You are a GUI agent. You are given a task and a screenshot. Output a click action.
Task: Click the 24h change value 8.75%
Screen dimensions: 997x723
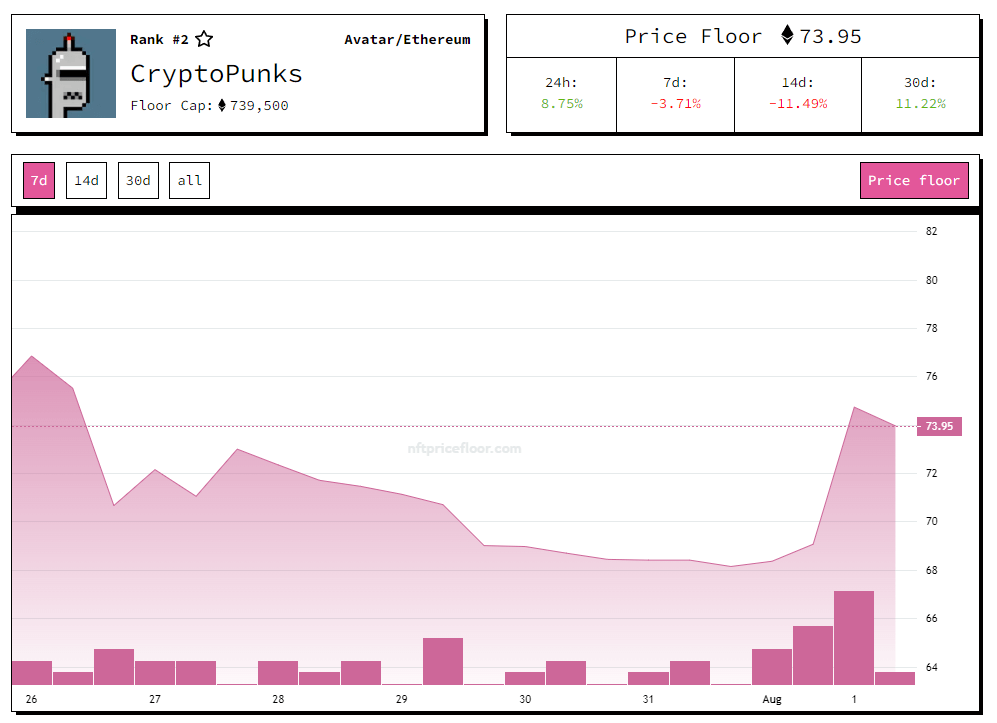(x=561, y=103)
